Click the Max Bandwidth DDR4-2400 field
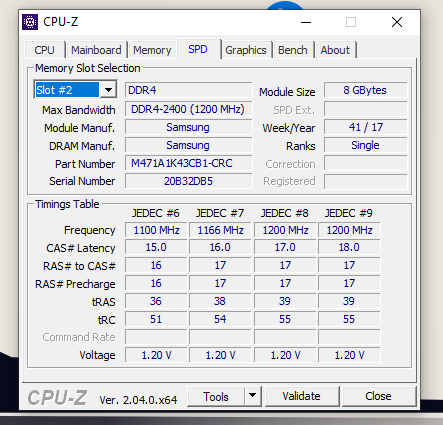 pos(188,109)
